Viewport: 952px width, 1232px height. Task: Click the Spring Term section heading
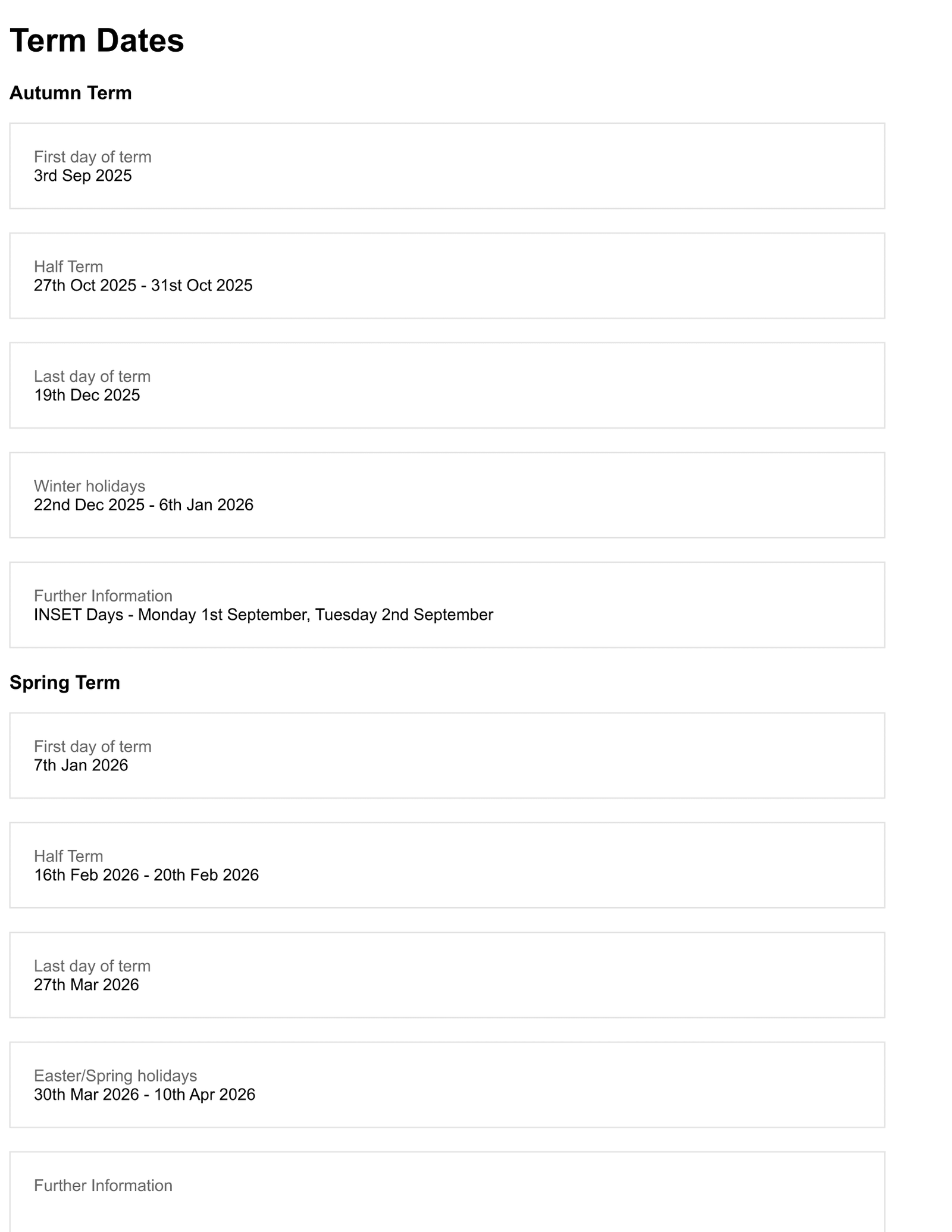[x=64, y=682]
